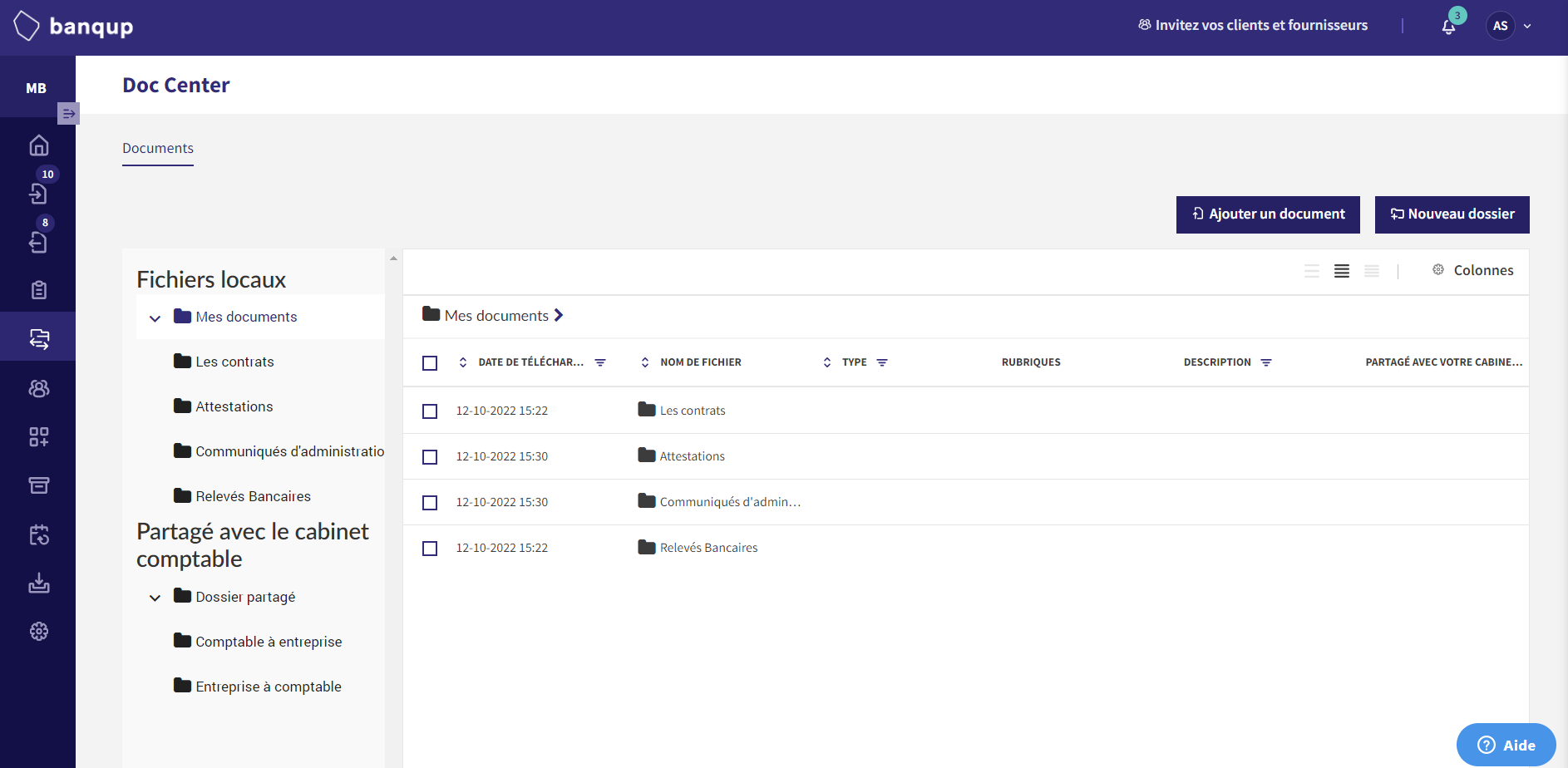
Task: Open the apps grid icon in sidebar
Action: point(39,436)
